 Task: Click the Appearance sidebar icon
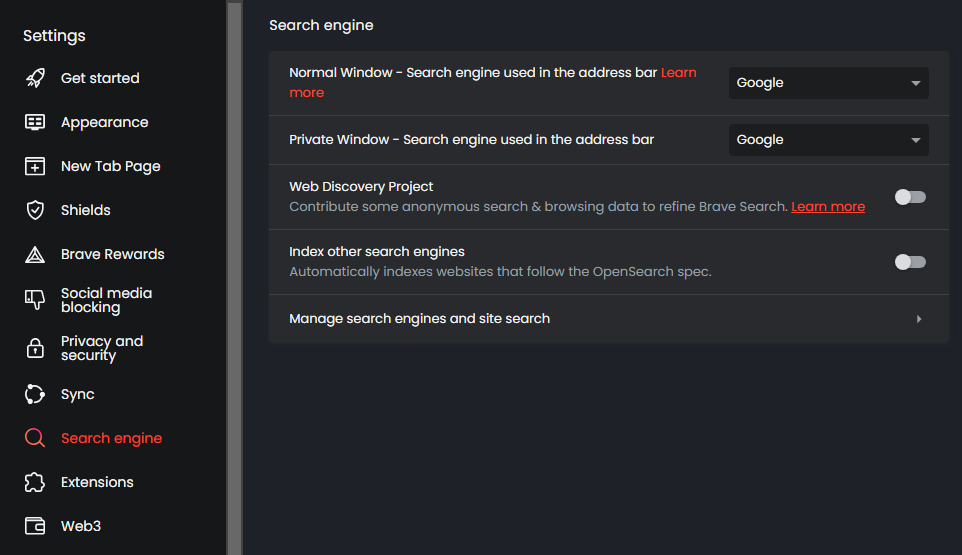(35, 122)
